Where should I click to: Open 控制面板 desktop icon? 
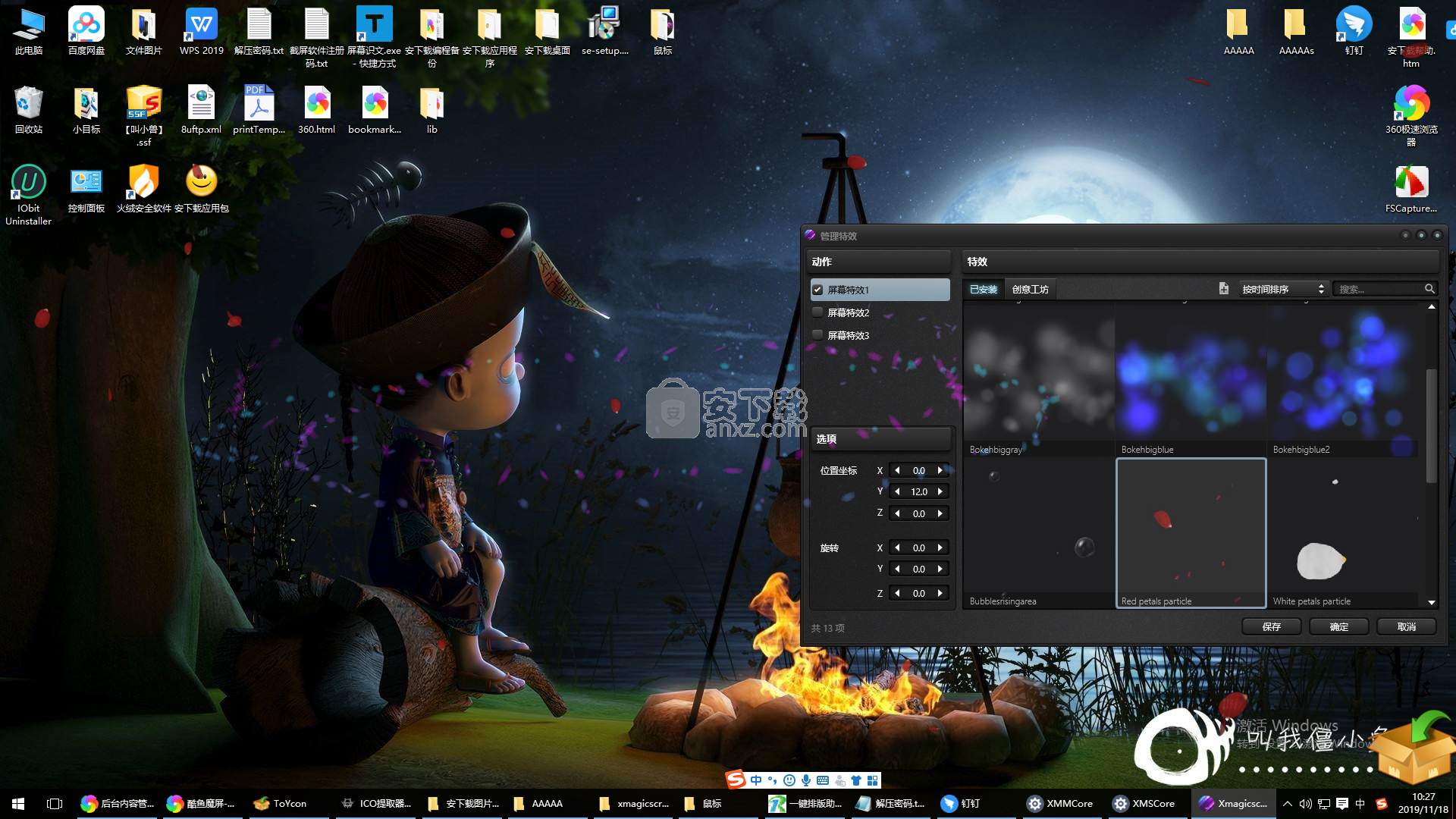click(x=86, y=190)
